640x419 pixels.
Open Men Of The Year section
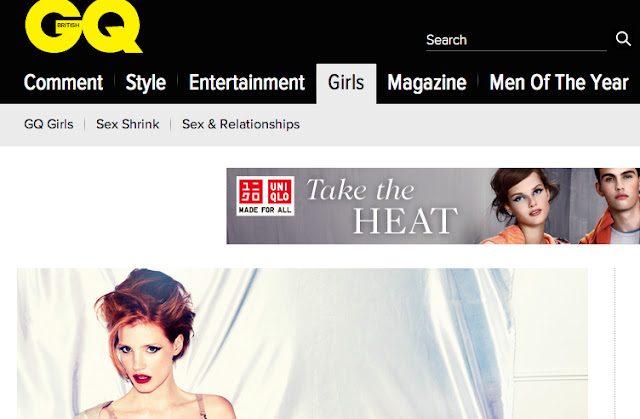[559, 83]
